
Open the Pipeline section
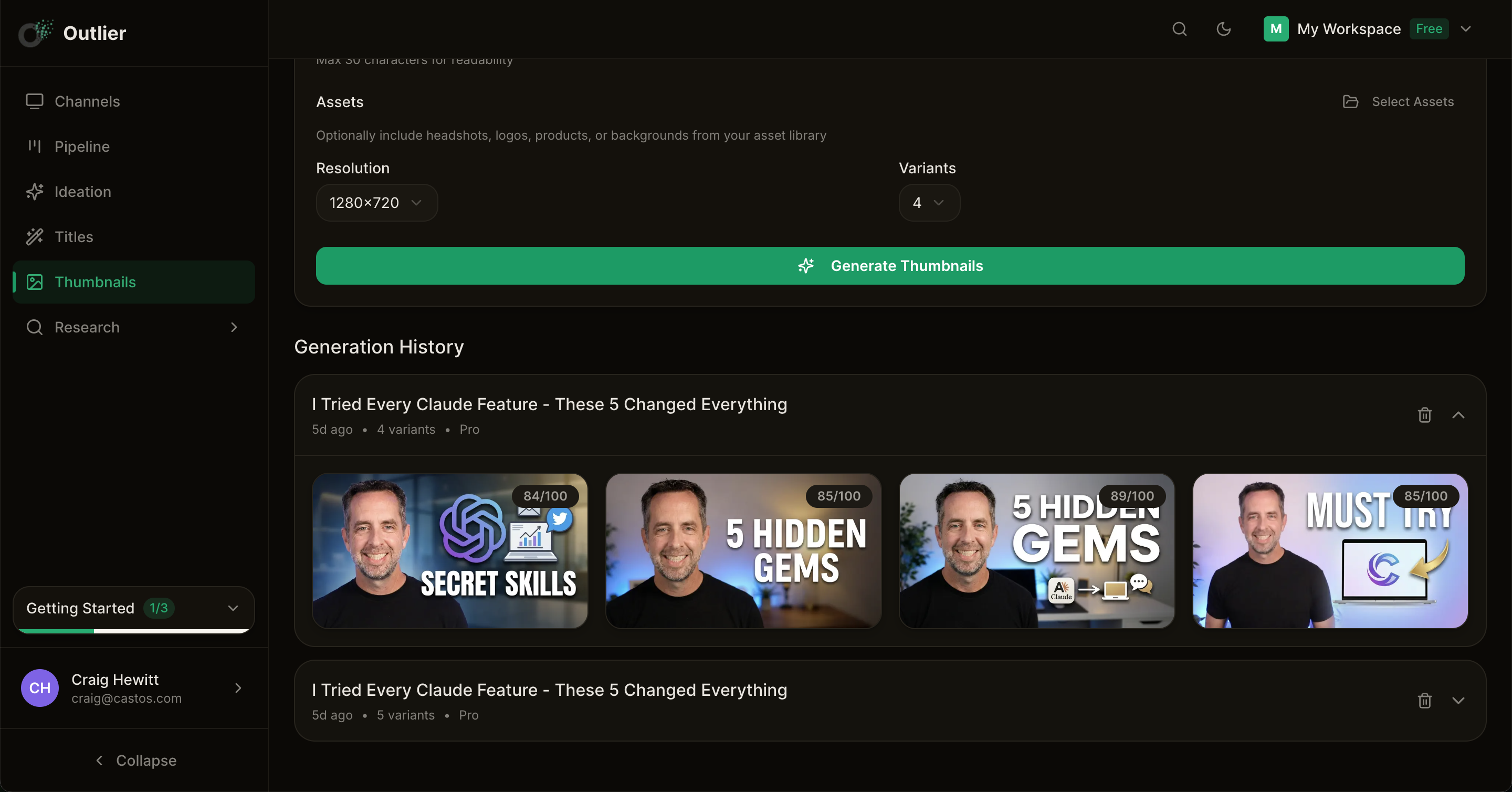(81, 146)
